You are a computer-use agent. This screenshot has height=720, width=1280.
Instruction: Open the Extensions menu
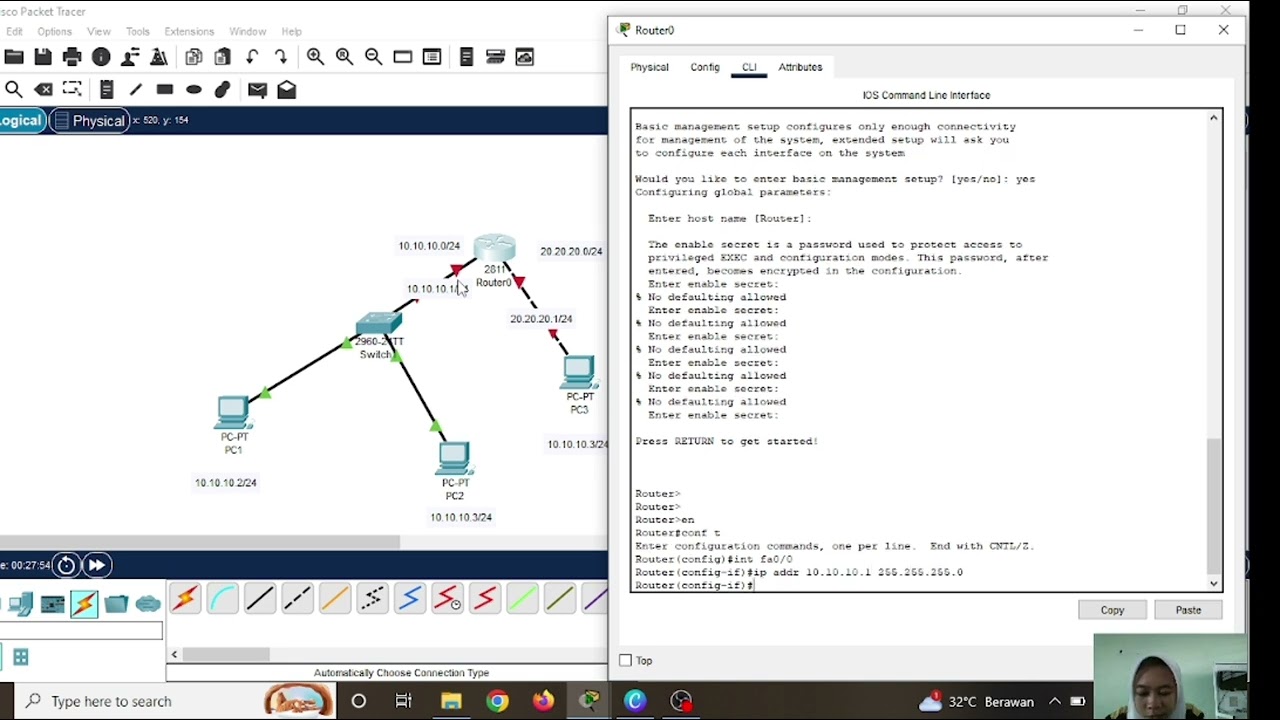click(189, 31)
